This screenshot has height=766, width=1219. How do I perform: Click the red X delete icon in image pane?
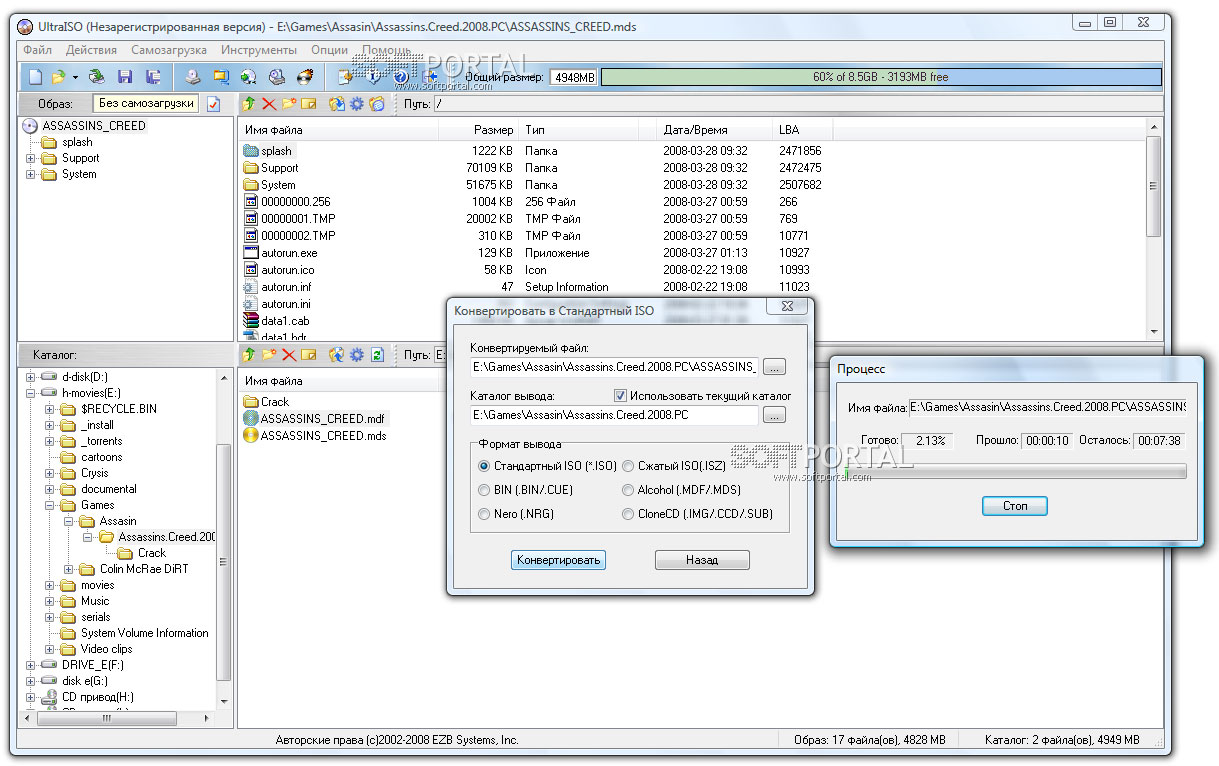(269, 104)
